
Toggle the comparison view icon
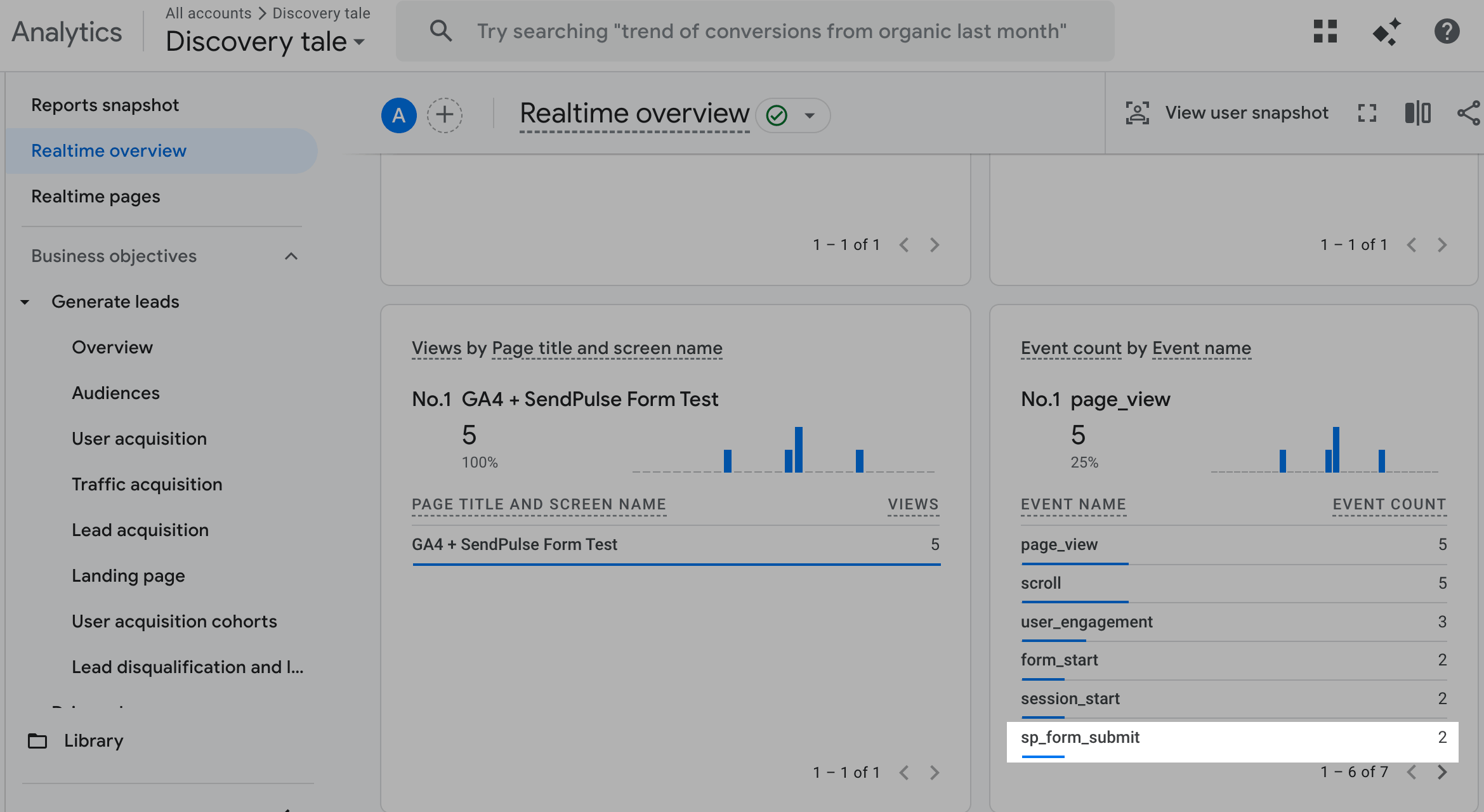(1417, 113)
